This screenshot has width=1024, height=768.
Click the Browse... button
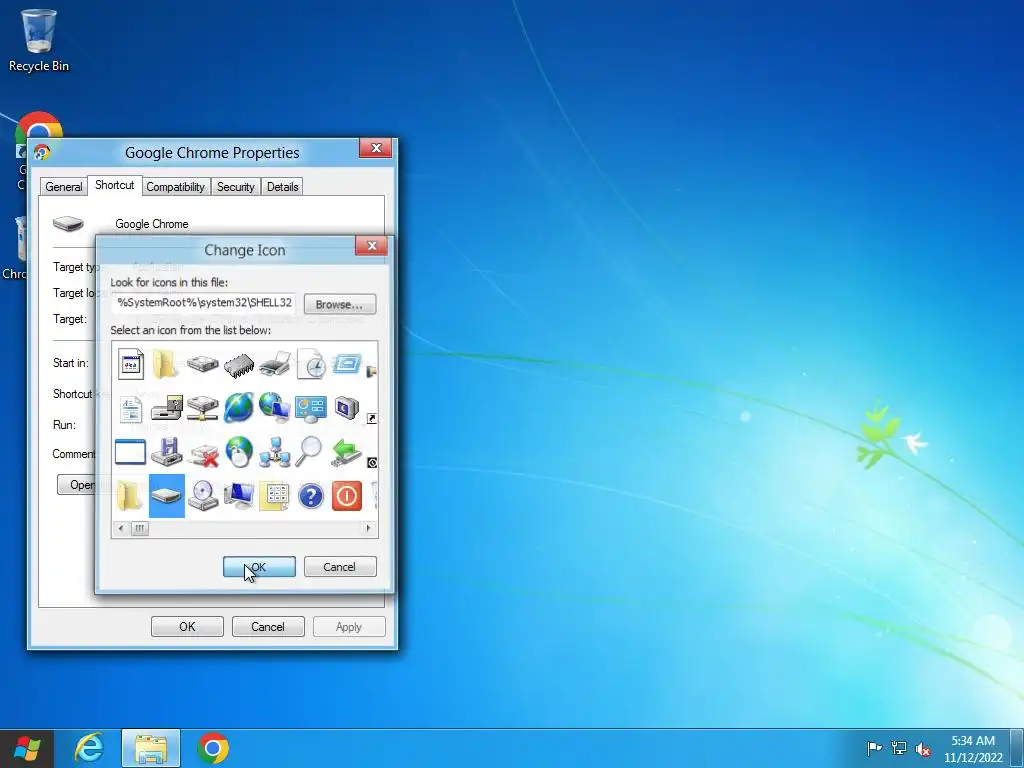(340, 304)
